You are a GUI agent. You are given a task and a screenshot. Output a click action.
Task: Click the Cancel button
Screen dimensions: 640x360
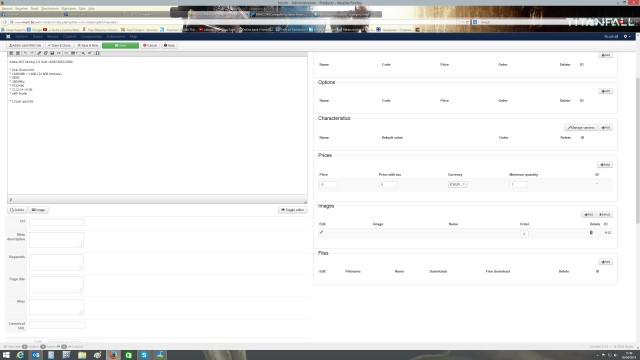click(150, 45)
